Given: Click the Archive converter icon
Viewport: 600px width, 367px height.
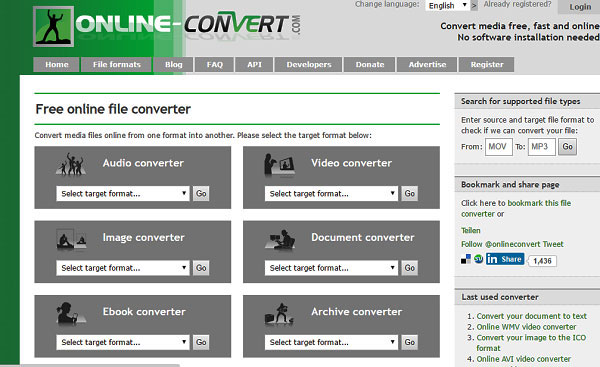Looking at the screenshot, I should coord(279,314).
